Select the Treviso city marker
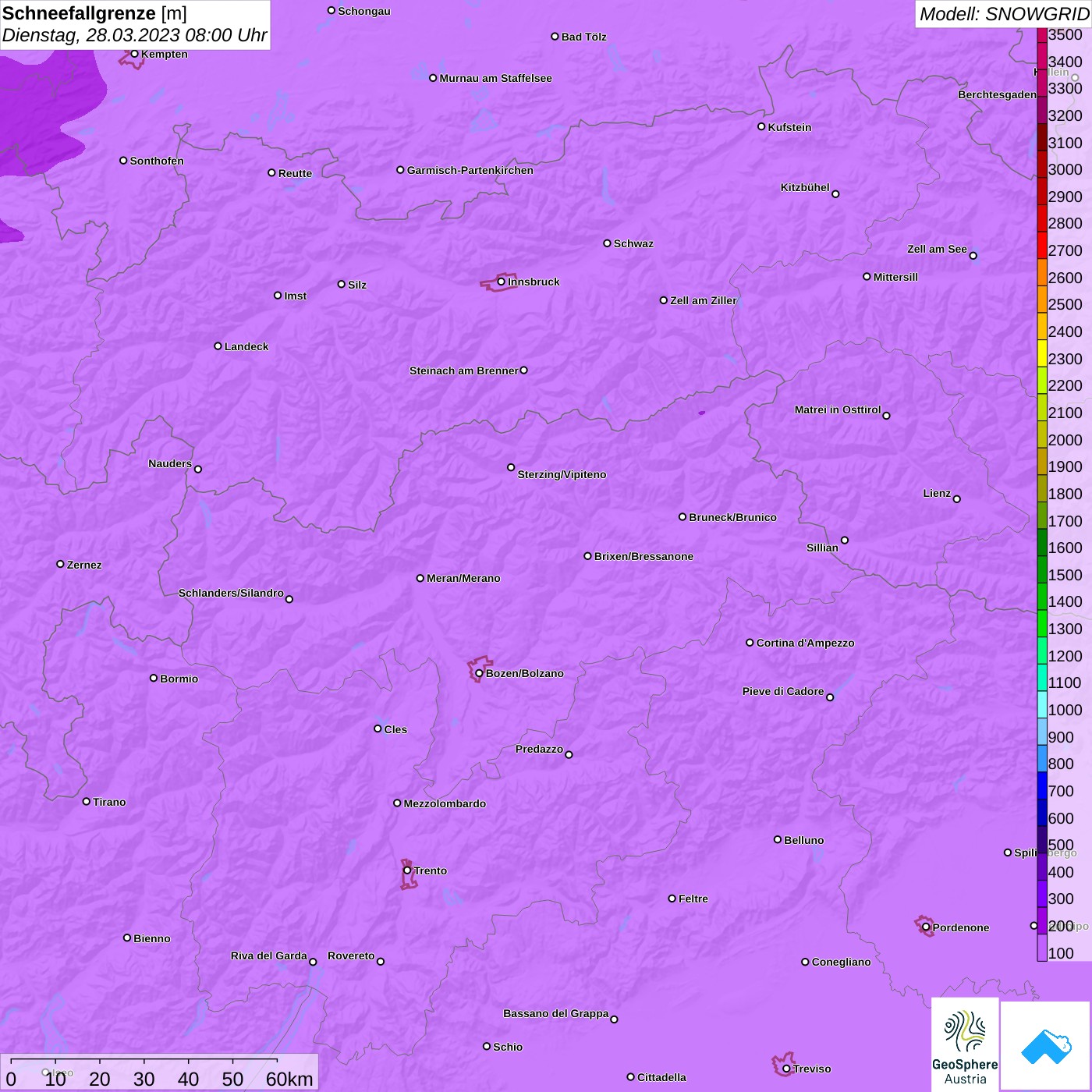The height and width of the screenshot is (1092, 1092). (x=786, y=1069)
